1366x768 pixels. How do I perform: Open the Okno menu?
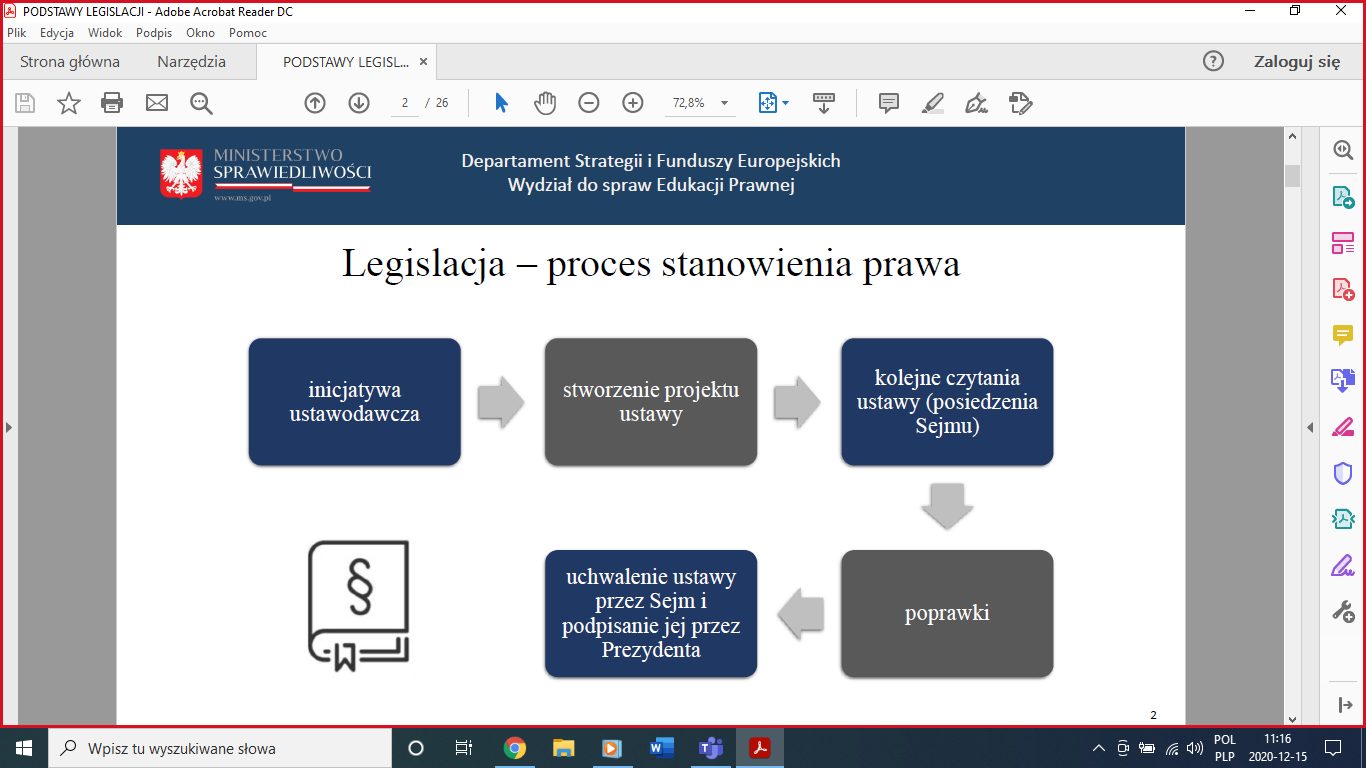(200, 33)
